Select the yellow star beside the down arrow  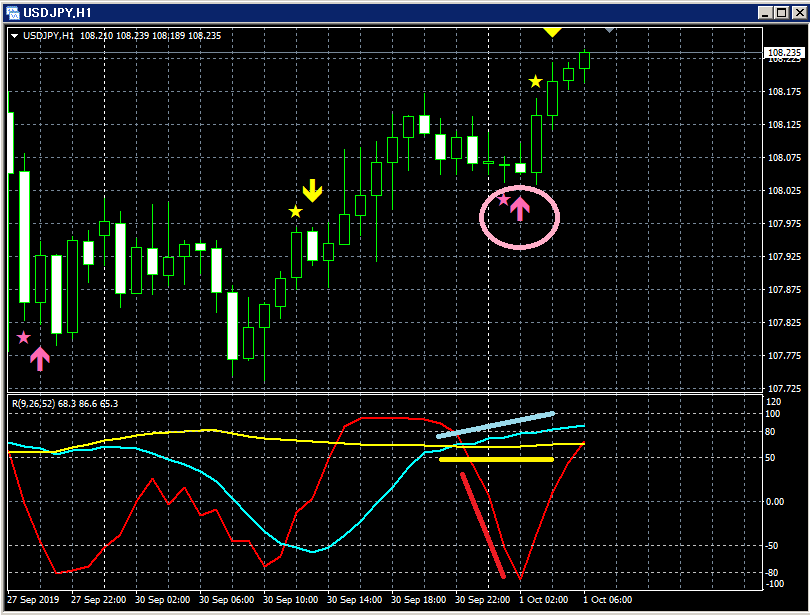[x=295, y=212]
